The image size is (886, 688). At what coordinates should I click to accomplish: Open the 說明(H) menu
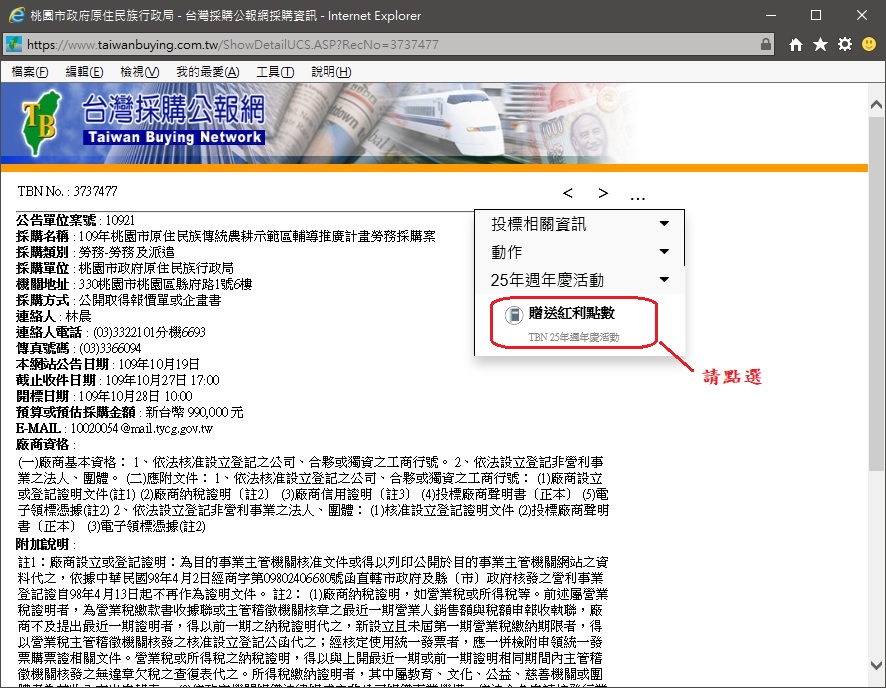pos(331,72)
